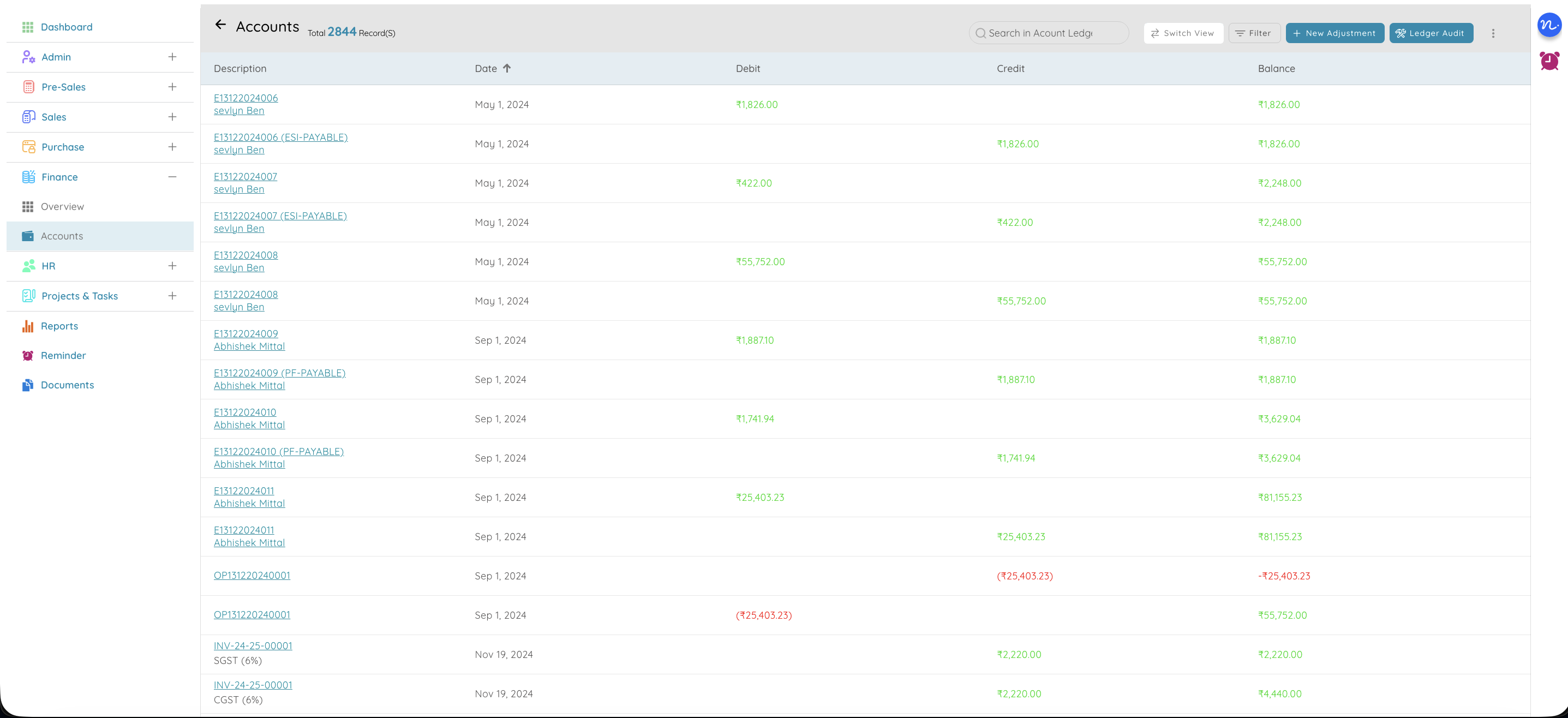This screenshot has height=718, width=1568.
Task: Click the blue circular 'n' logo at top right
Action: (1548, 26)
